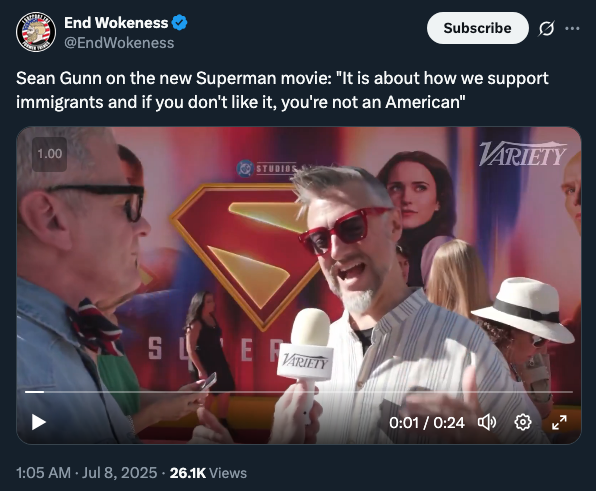Viewport: 596px width, 491px height.
Task: View the 26.1K Views count
Action: point(208,473)
